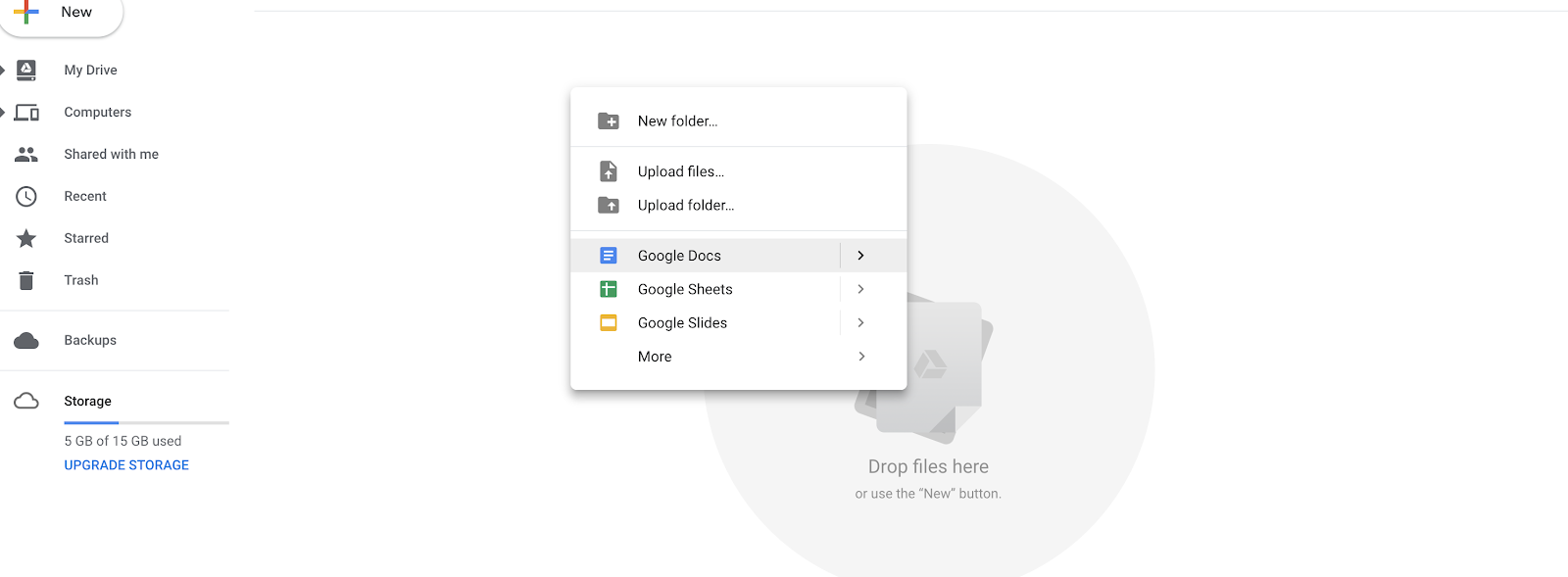Choose New folder… from the menu
The image size is (1568, 577).
[x=739, y=121]
